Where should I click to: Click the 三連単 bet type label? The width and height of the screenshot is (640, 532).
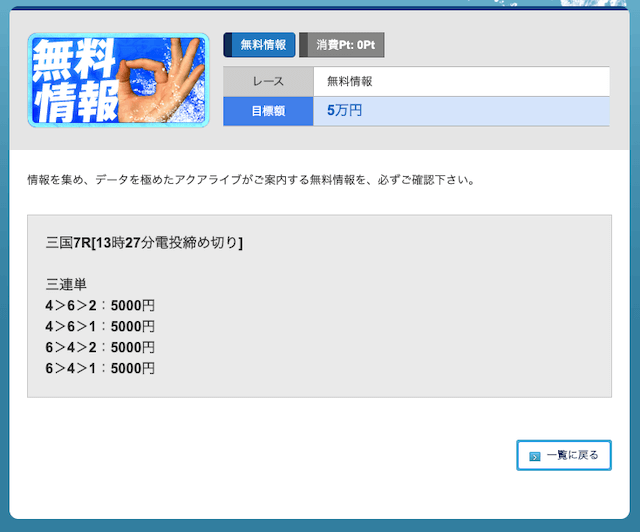[x=67, y=285]
